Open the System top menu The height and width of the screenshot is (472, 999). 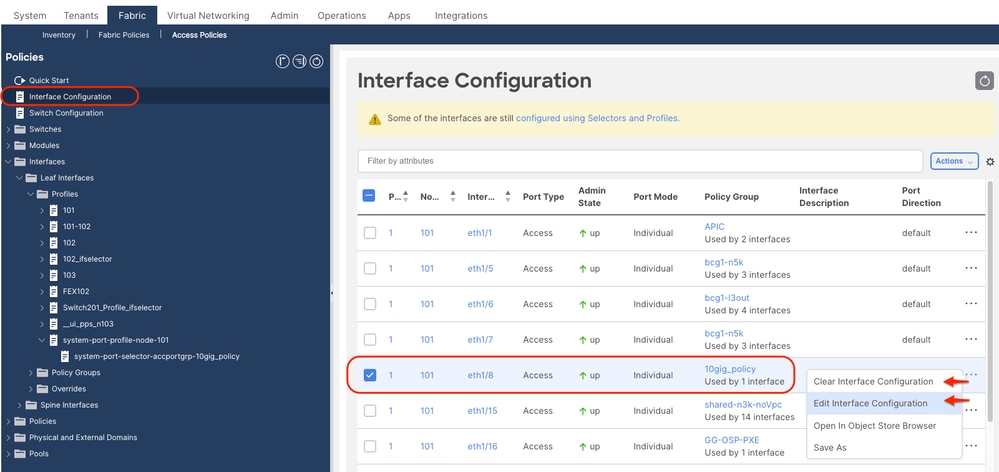[30, 15]
